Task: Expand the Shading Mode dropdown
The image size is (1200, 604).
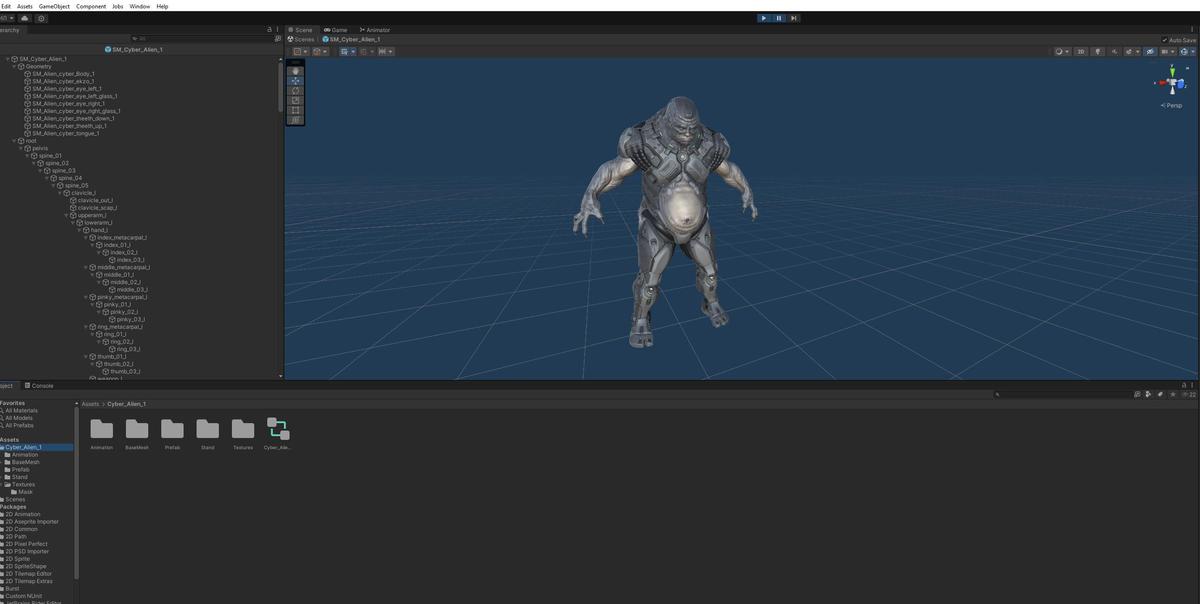Action: 1062,51
